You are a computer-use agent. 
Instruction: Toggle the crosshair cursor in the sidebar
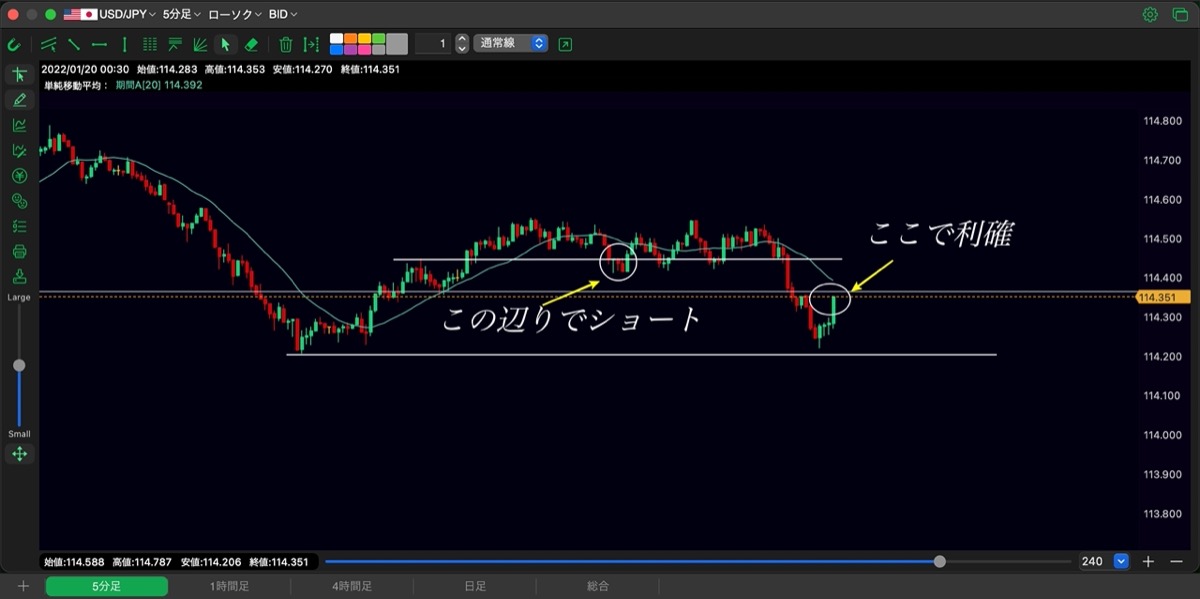[x=19, y=75]
